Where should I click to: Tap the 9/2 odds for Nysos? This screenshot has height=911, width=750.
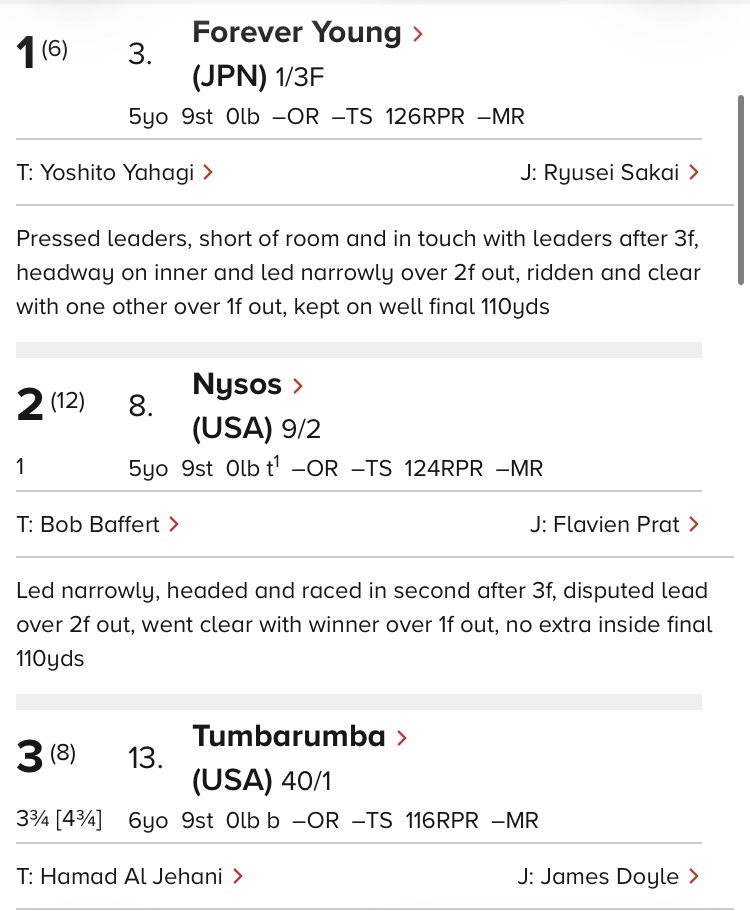coord(302,428)
